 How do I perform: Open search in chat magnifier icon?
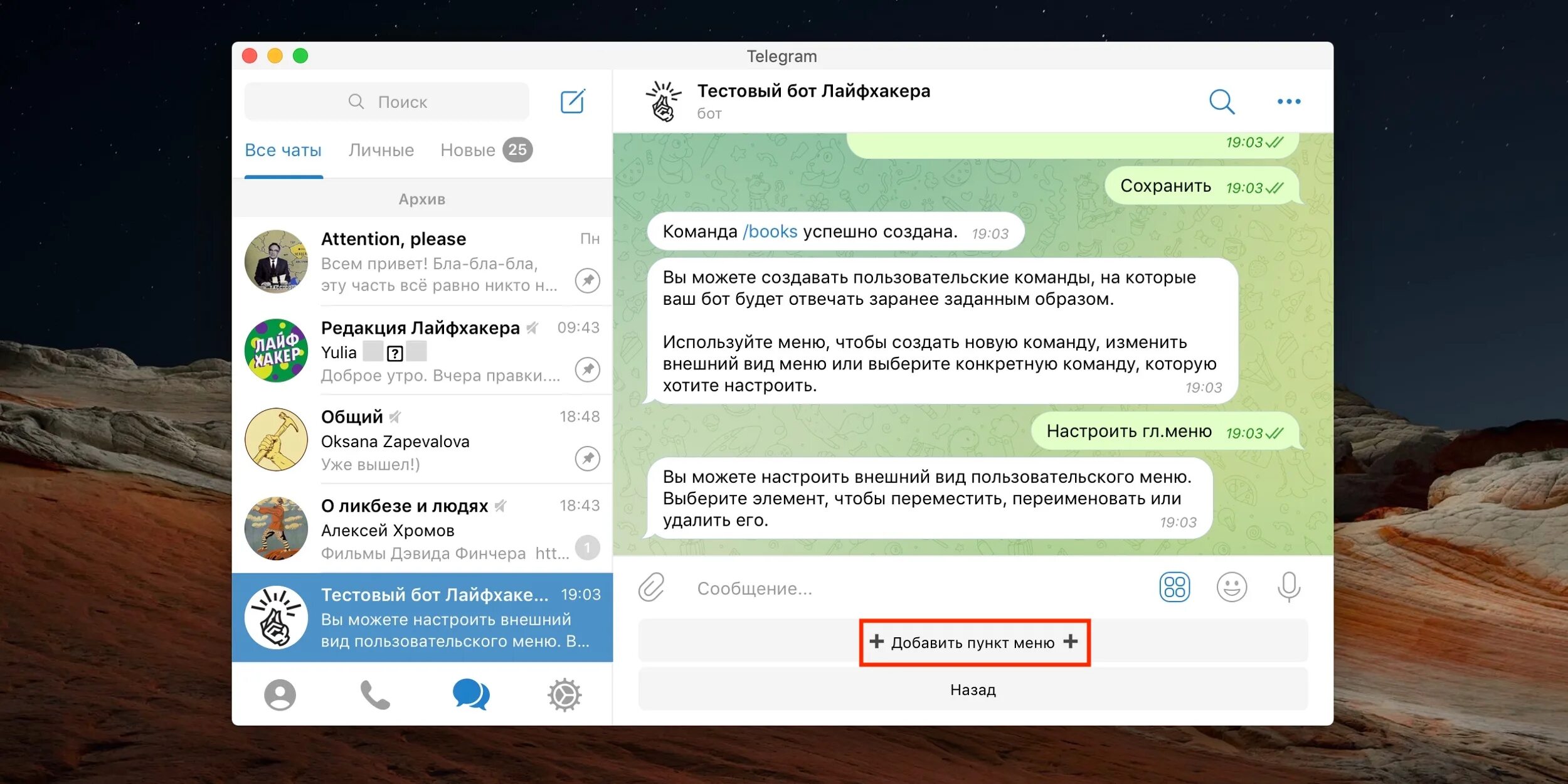click(1221, 102)
